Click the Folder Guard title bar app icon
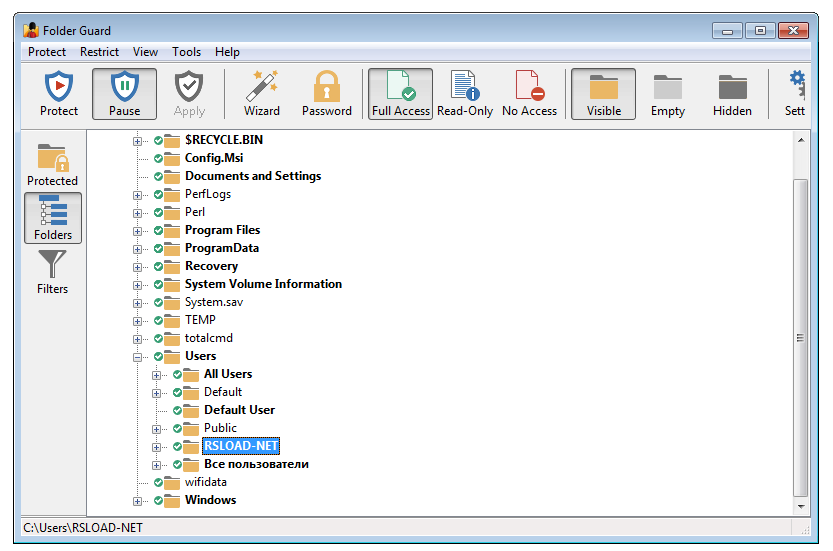The height and width of the screenshot is (551, 833). pyautogui.click(x=31, y=30)
